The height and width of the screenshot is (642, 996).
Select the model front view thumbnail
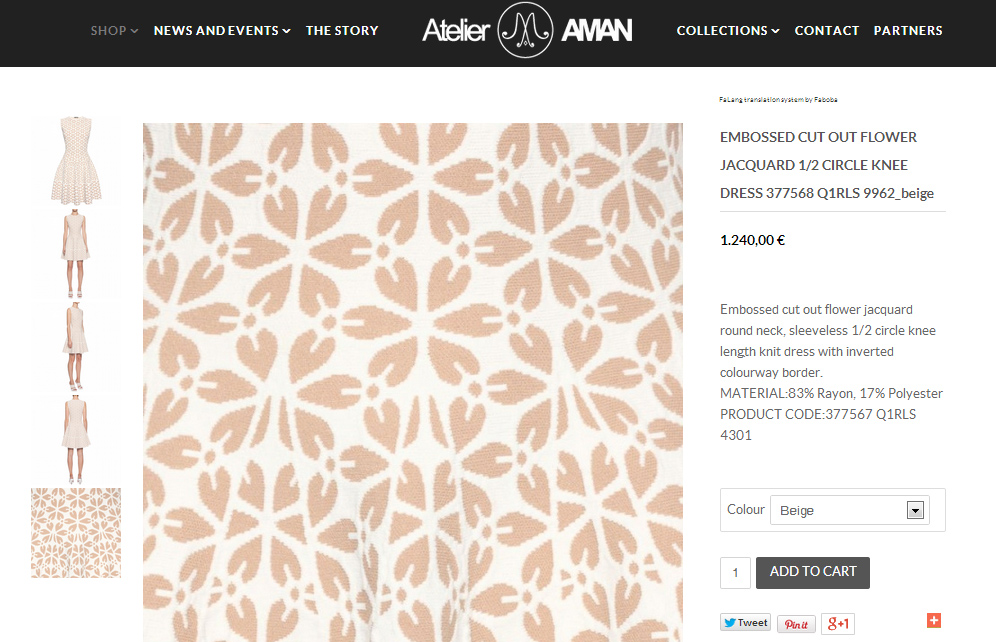click(76, 254)
